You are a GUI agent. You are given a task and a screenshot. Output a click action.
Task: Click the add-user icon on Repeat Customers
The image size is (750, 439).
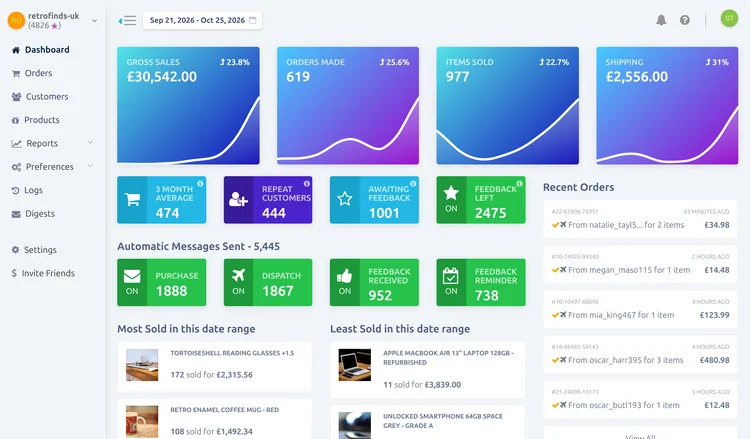pyautogui.click(x=238, y=199)
